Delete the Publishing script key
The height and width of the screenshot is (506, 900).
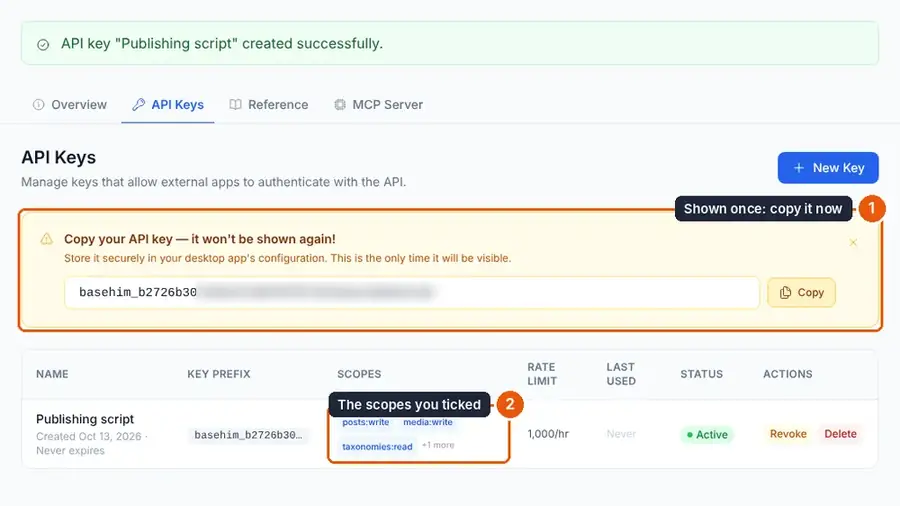(x=840, y=434)
